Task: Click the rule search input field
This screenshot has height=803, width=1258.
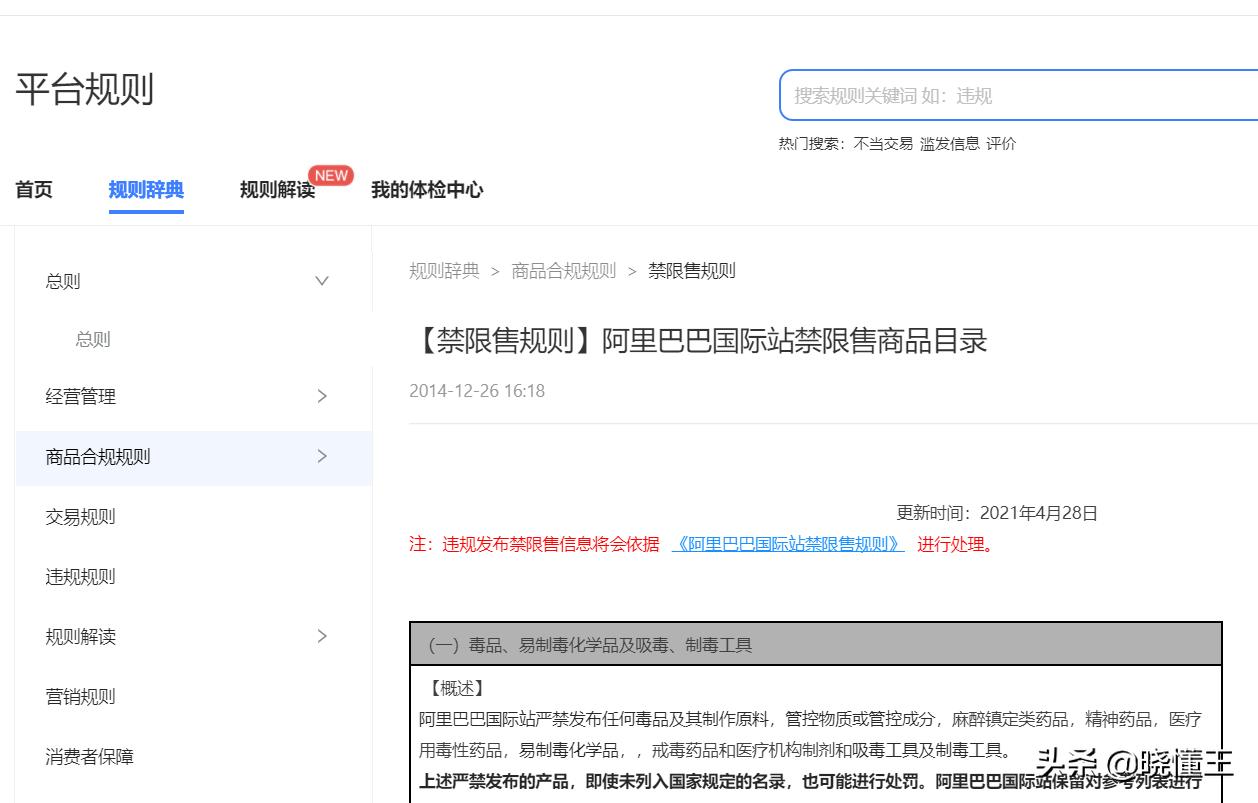Action: (x=1000, y=94)
